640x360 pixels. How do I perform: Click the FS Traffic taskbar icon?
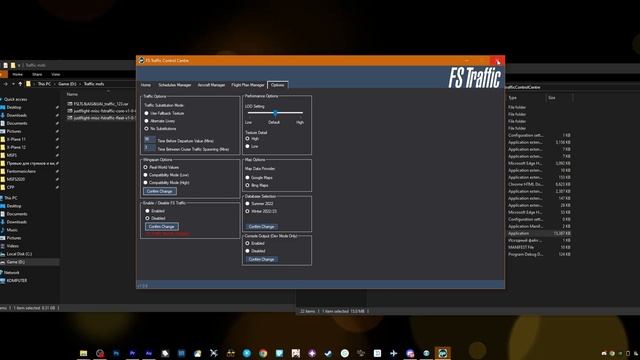tap(442, 353)
